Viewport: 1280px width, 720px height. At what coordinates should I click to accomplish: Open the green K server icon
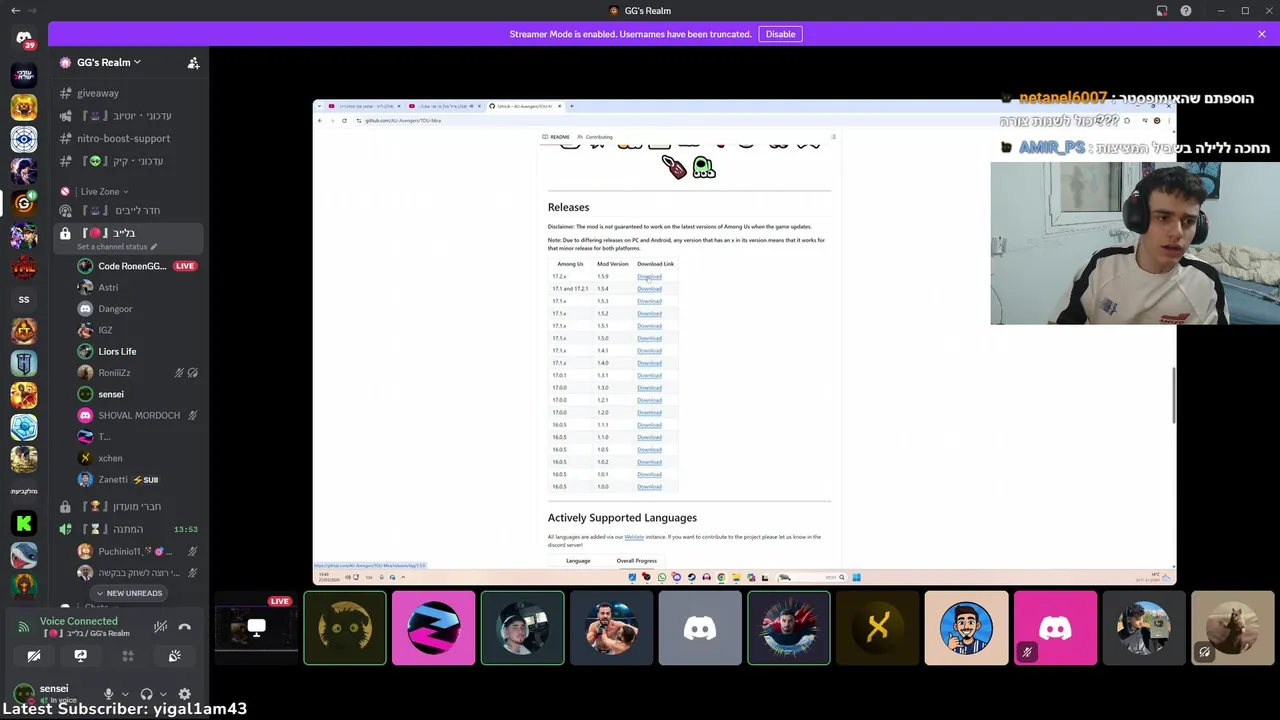pos(24,523)
